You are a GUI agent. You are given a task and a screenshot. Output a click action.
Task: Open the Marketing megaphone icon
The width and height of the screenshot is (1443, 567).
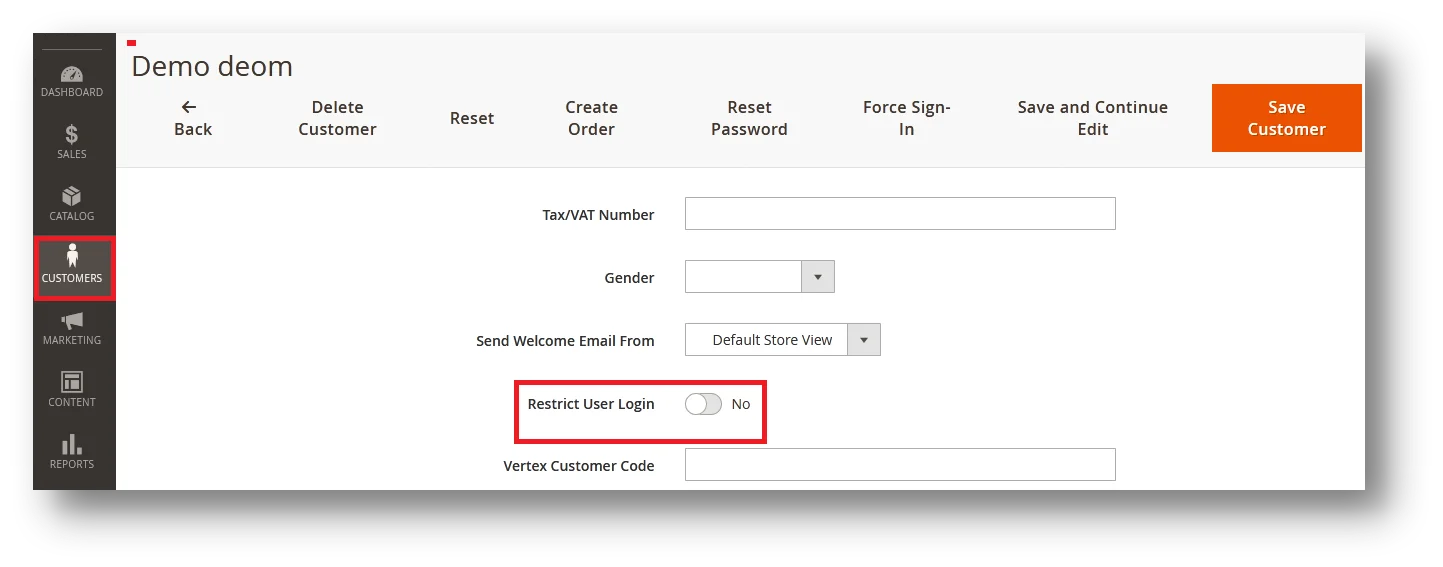(x=72, y=321)
